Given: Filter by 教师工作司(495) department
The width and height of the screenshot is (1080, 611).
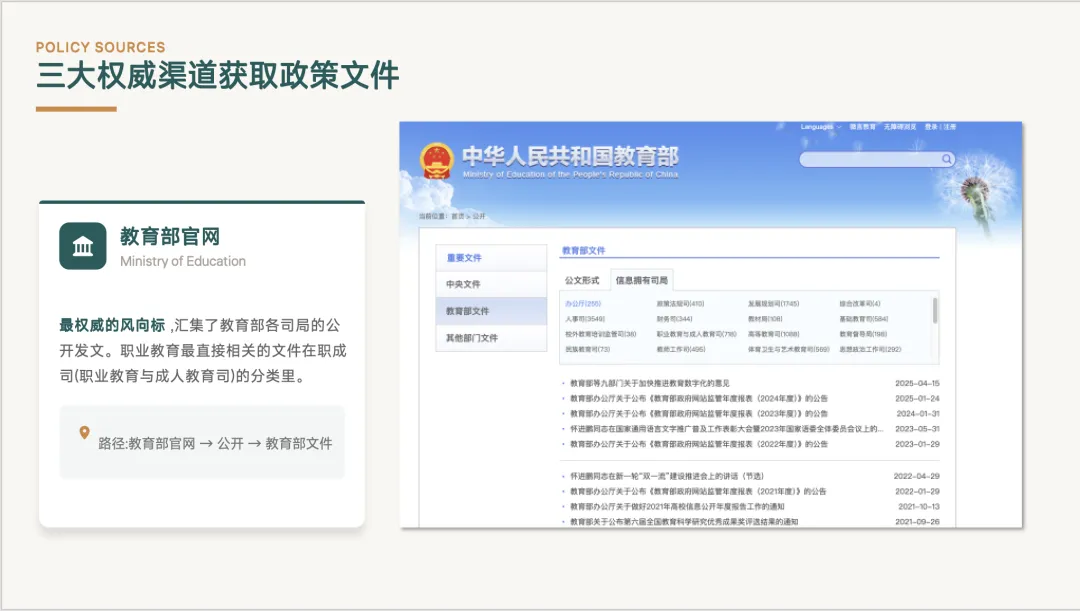Looking at the screenshot, I should point(681,349).
